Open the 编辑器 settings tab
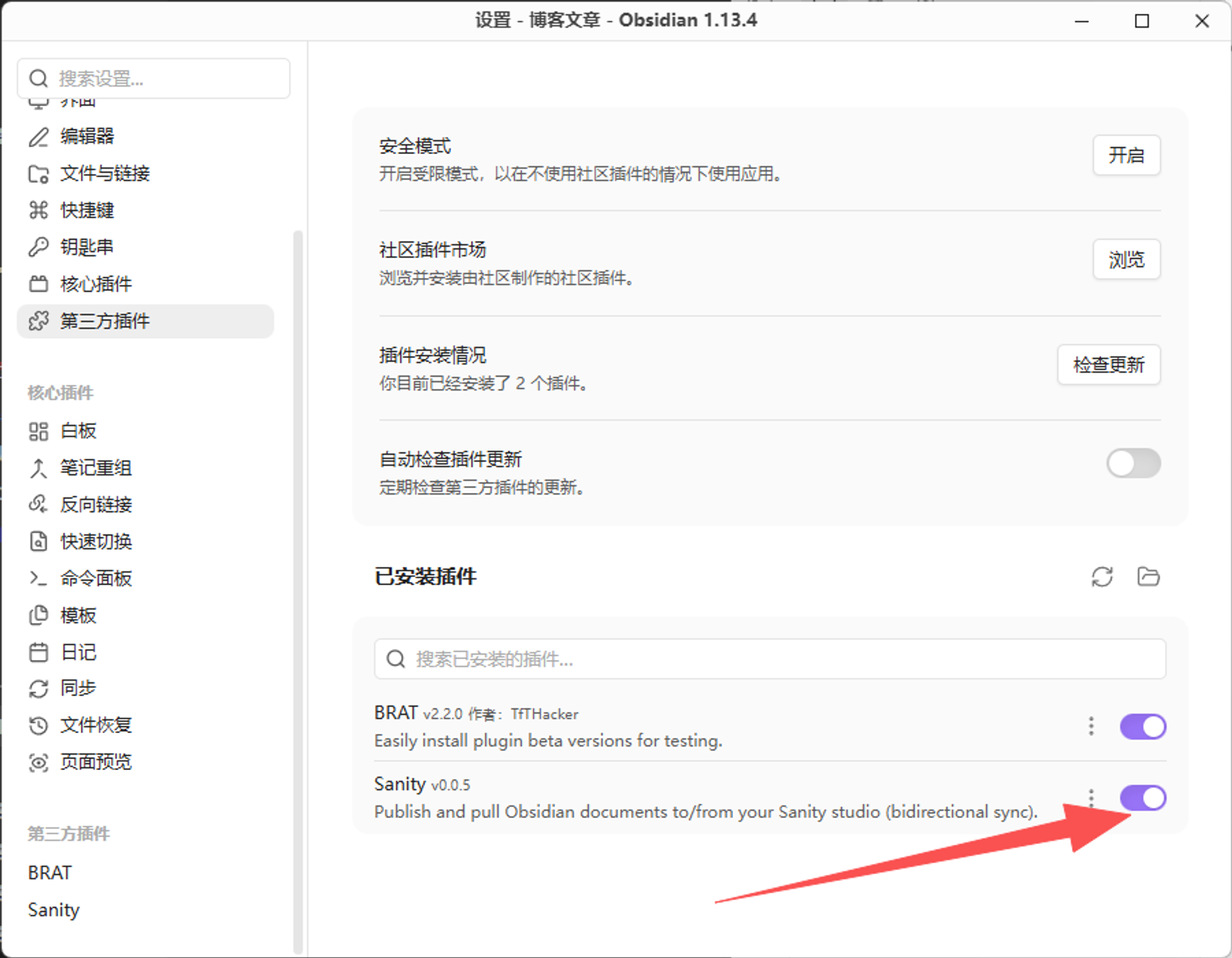Image resolution: width=1232 pixels, height=958 pixels. 146,136
